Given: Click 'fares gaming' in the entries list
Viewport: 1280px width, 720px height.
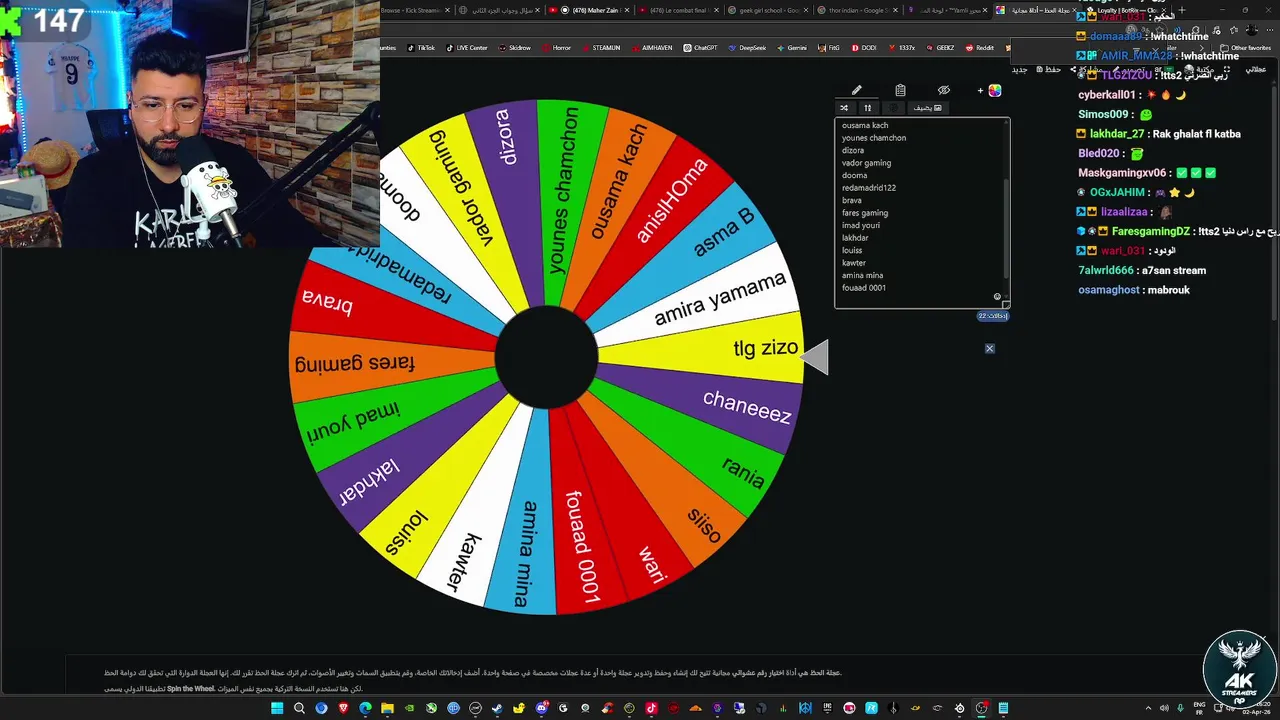Looking at the screenshot, I should [x=865, y=213].
